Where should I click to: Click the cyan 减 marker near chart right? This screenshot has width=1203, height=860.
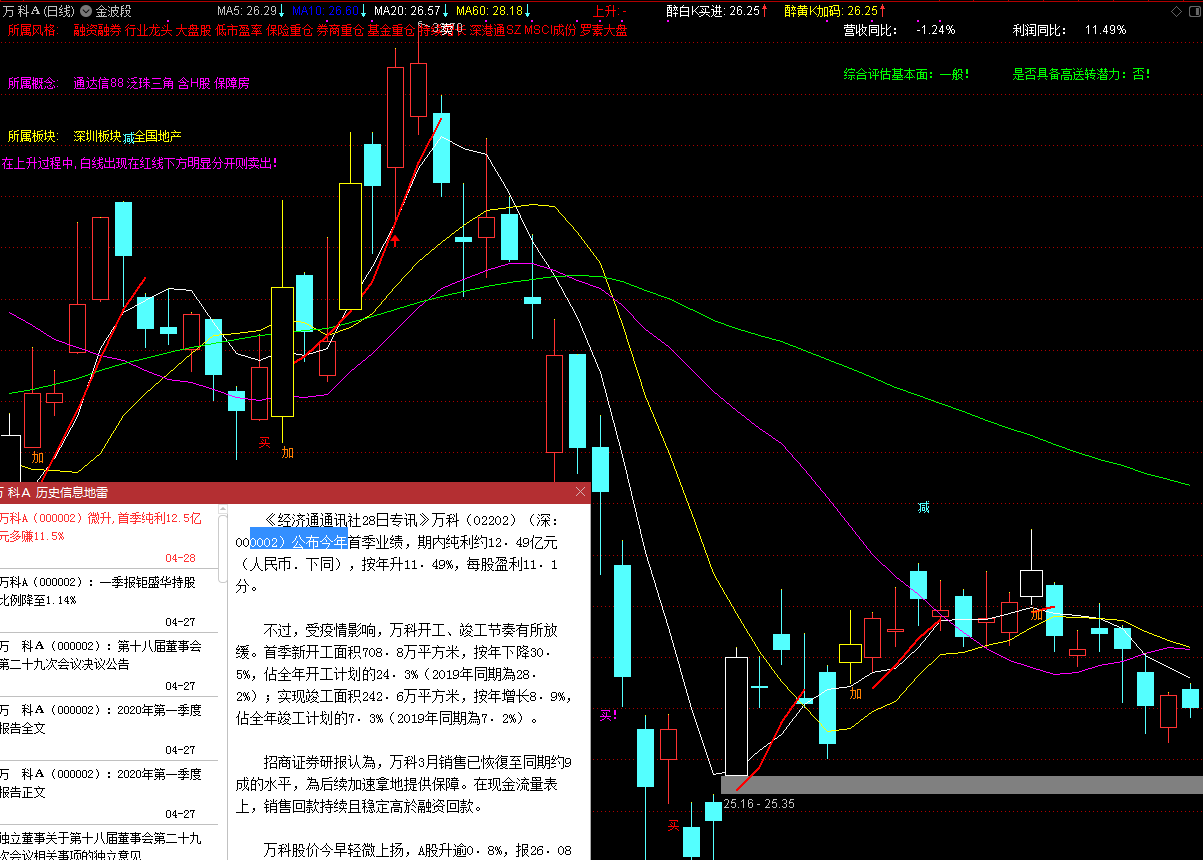pyautogui.click(x=924, y=508)
